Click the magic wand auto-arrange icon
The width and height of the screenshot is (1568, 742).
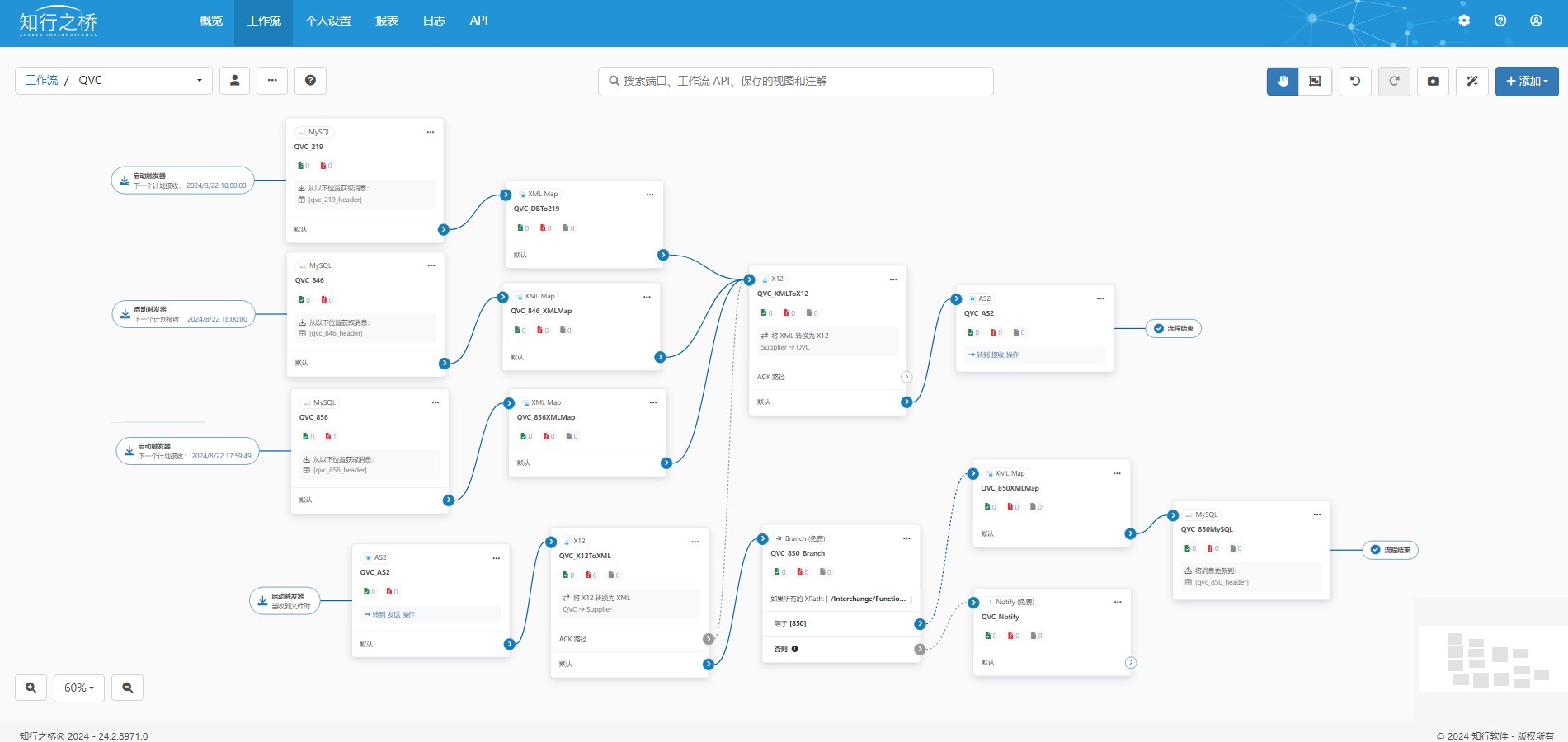click(x=1472, y=81)
